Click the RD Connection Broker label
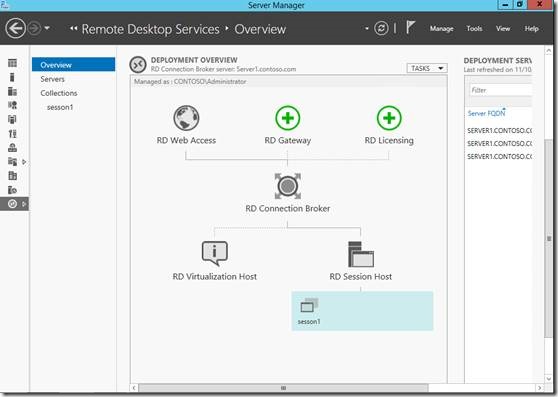Viewport: 558px width, 397px height. click(288, 208)
